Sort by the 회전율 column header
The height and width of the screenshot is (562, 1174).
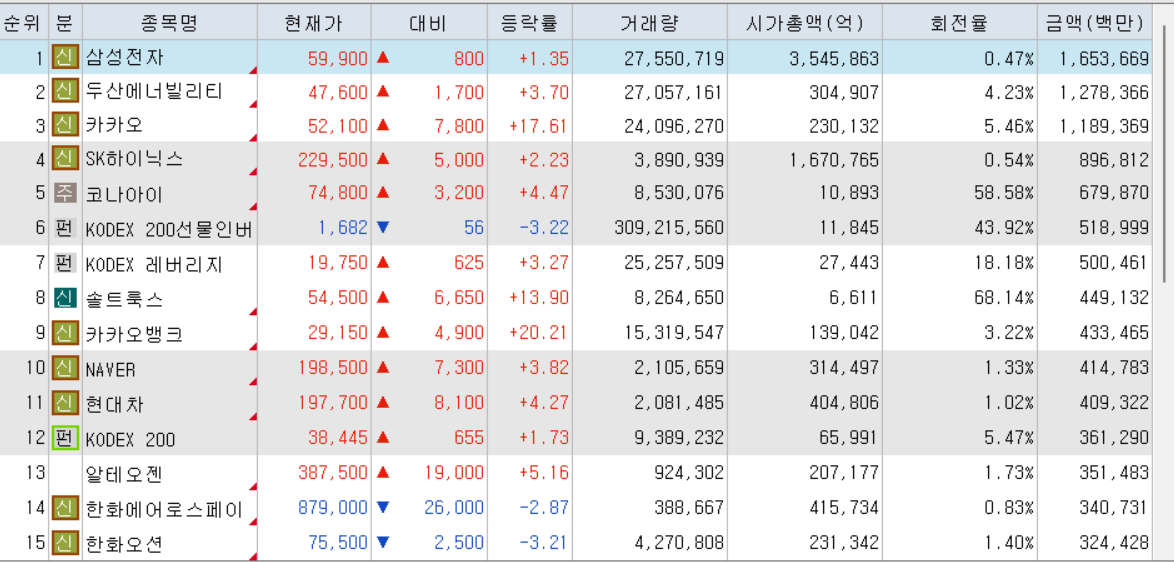pos(961,23)
